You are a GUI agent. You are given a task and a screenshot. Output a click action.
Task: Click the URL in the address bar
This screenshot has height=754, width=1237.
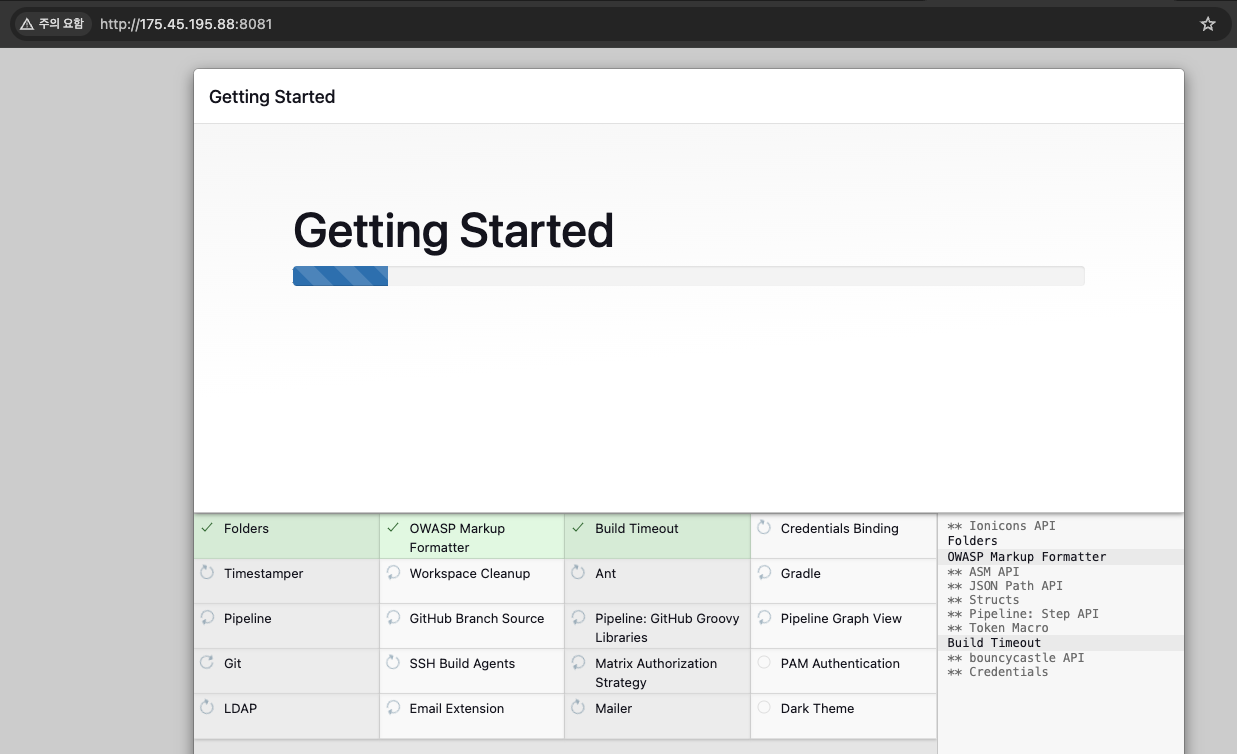pos(186,23)
